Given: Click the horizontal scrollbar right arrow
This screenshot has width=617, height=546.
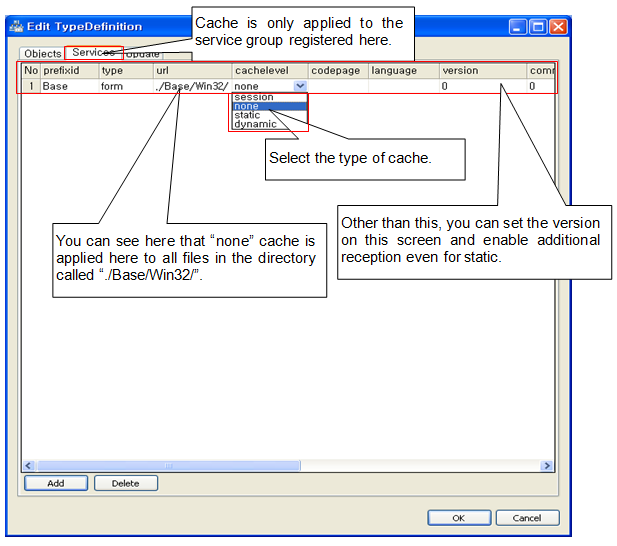Looking at the screenshot, I should [x=546, y=466].
